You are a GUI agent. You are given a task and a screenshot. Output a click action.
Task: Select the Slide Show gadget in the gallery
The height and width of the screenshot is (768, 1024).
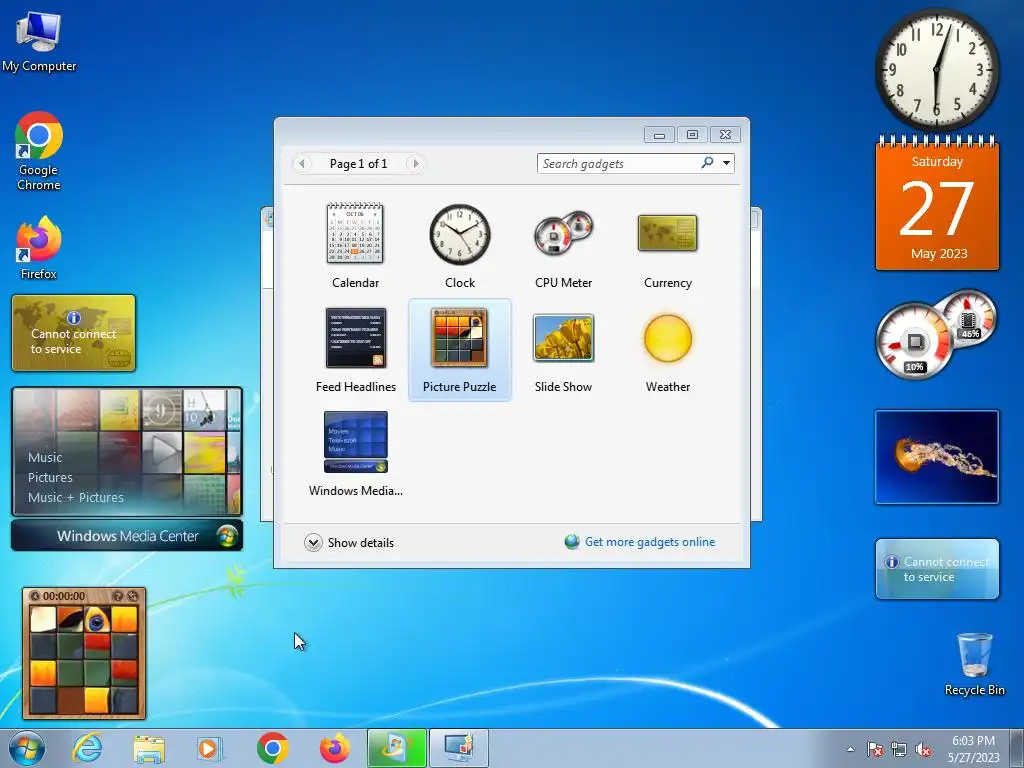tap(564, 349)
